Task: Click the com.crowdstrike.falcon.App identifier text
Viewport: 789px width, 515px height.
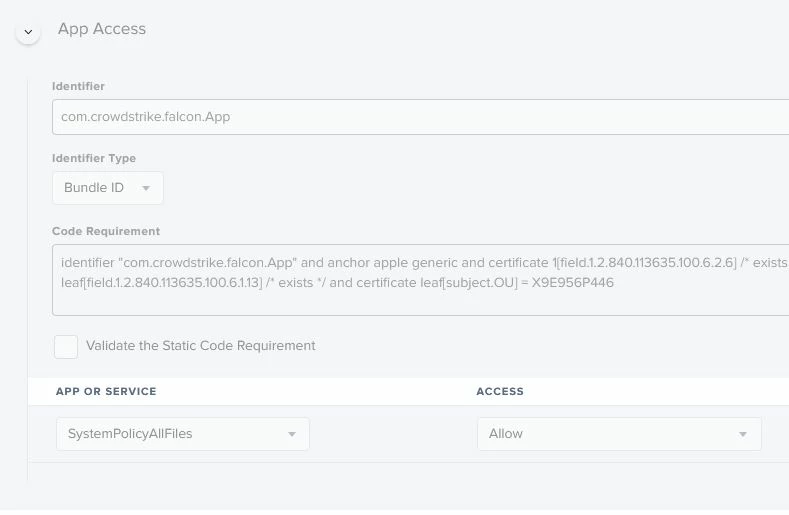Action: click(145, 117)
